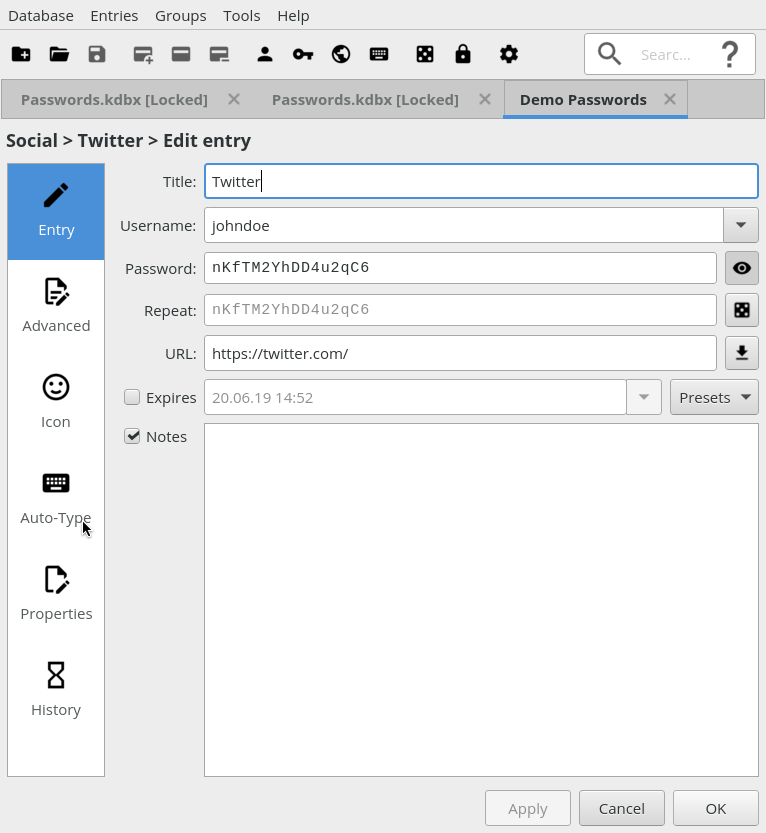Image resolution: width=766 pixels, height=833 pixels.
Task: Enable the Expires checkbox
Action: [x=132, y=397]
